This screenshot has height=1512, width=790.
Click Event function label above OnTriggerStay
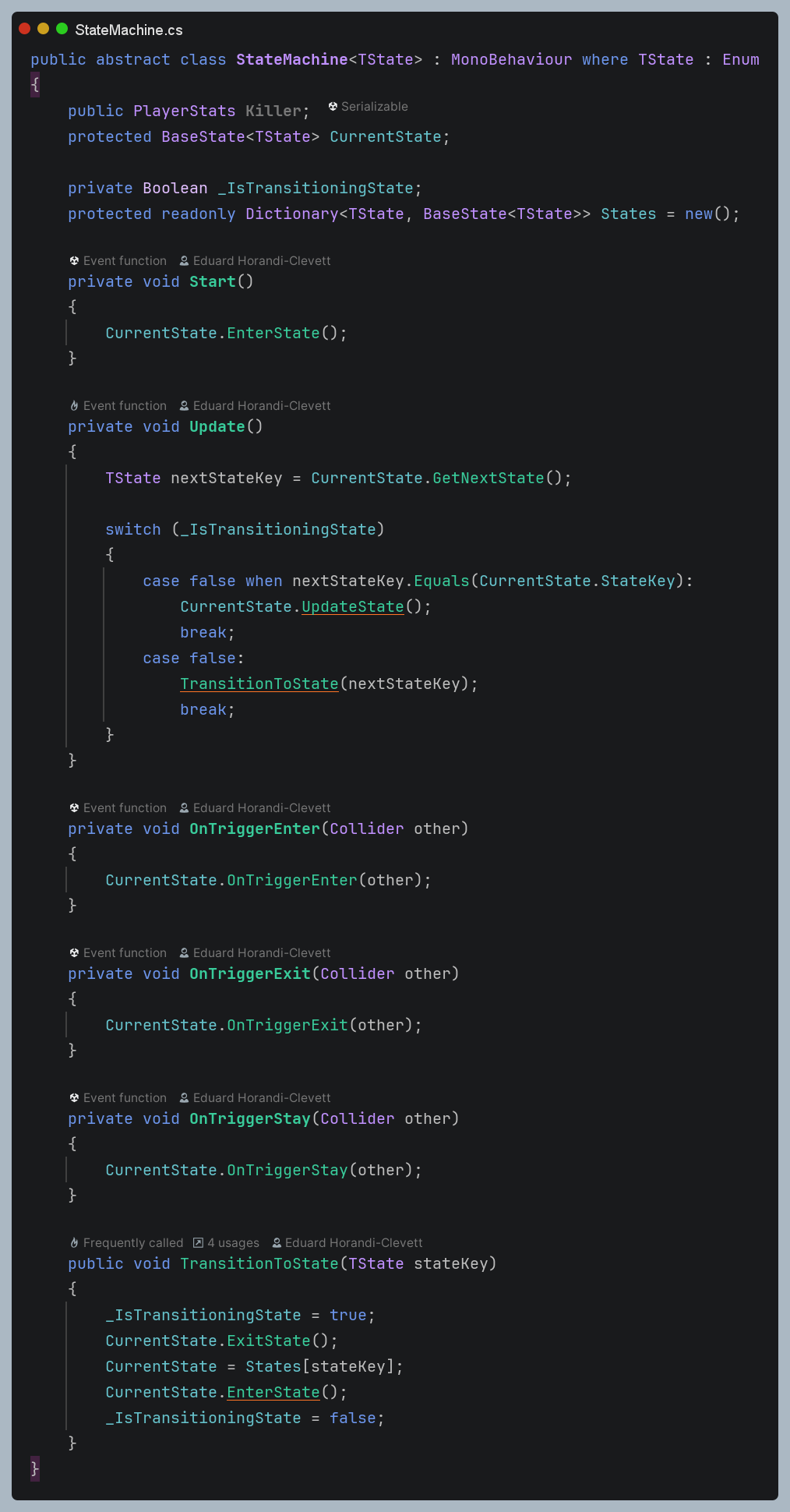pyautogui.click(x=125, y=1098)
